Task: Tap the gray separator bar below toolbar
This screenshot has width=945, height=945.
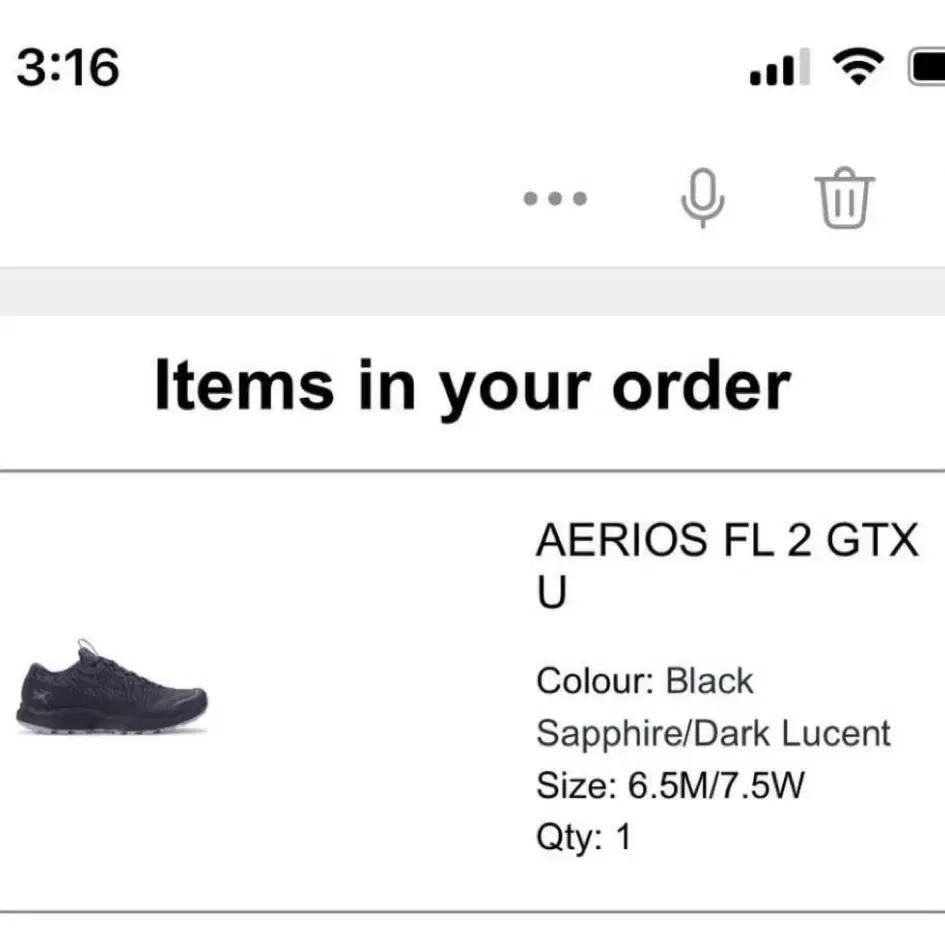Action: coord(472,292)
